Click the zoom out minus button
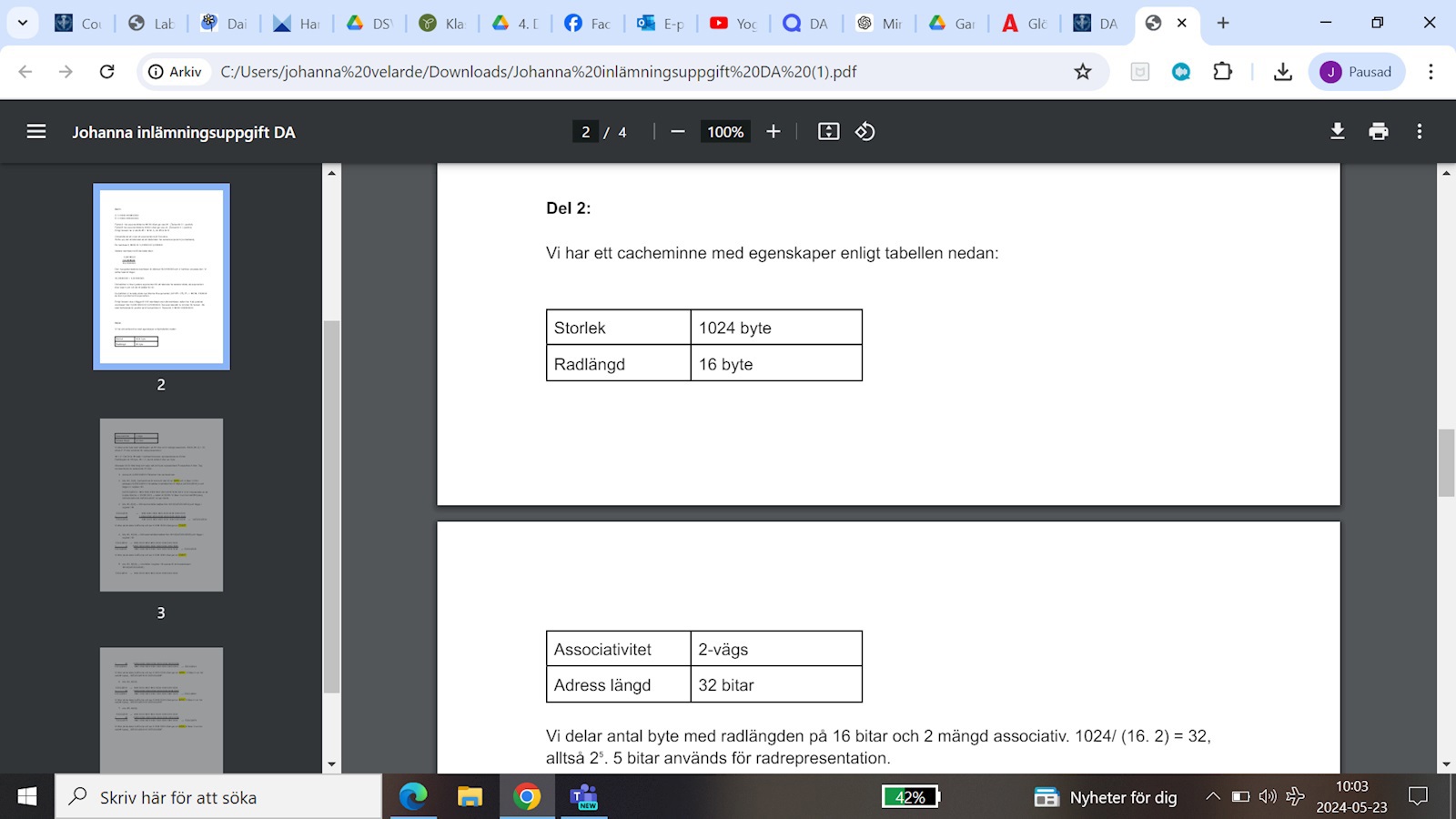Image resolution: width=1456 pixels, height=819 pixels. point(677,132)
